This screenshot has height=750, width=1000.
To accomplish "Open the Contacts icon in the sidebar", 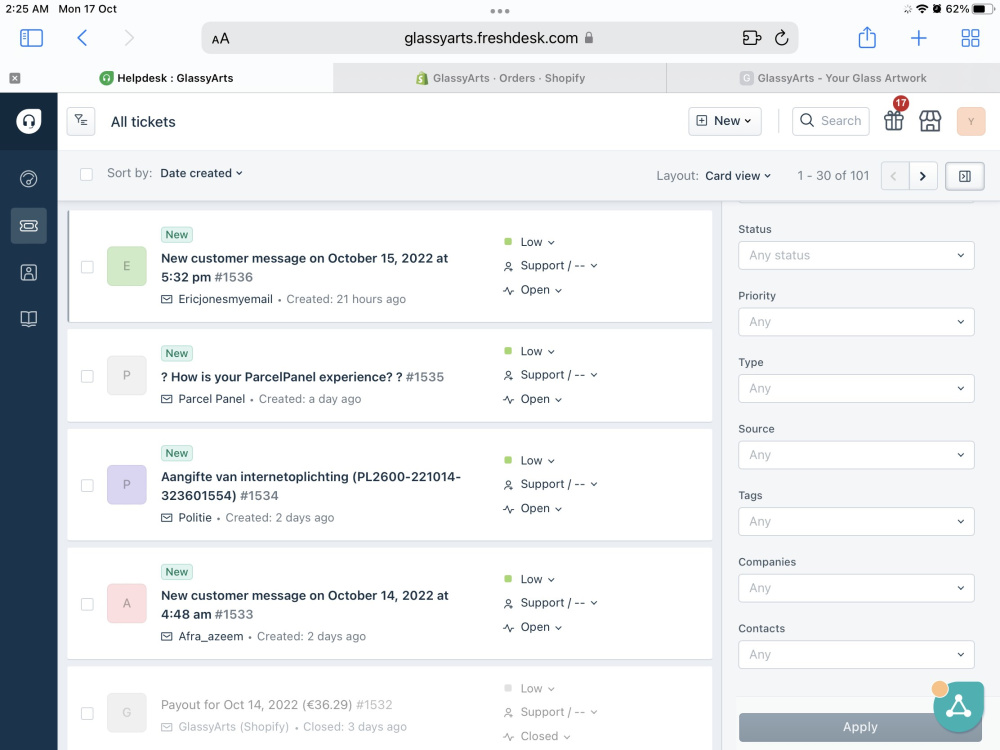I will [x=29, y=272].
